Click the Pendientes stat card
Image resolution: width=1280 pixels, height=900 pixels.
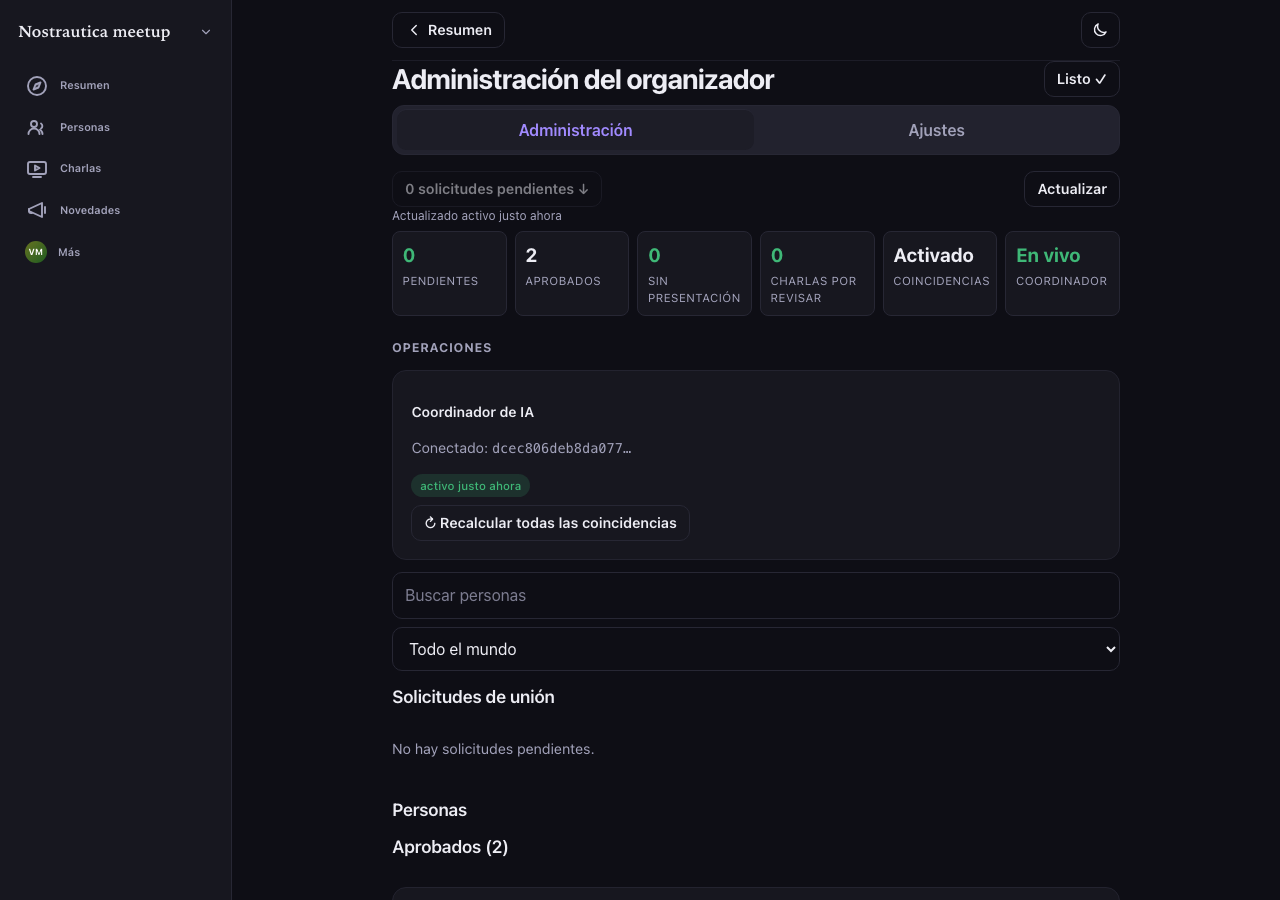[449, 273]
